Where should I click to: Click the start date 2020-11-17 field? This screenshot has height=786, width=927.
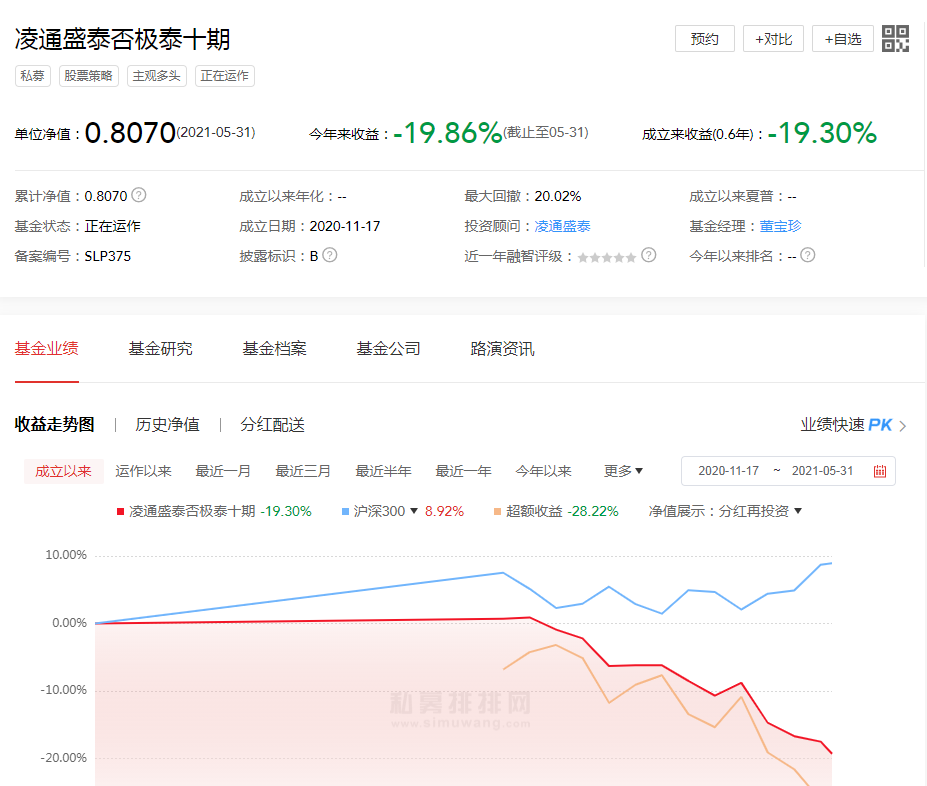point(728,471)
